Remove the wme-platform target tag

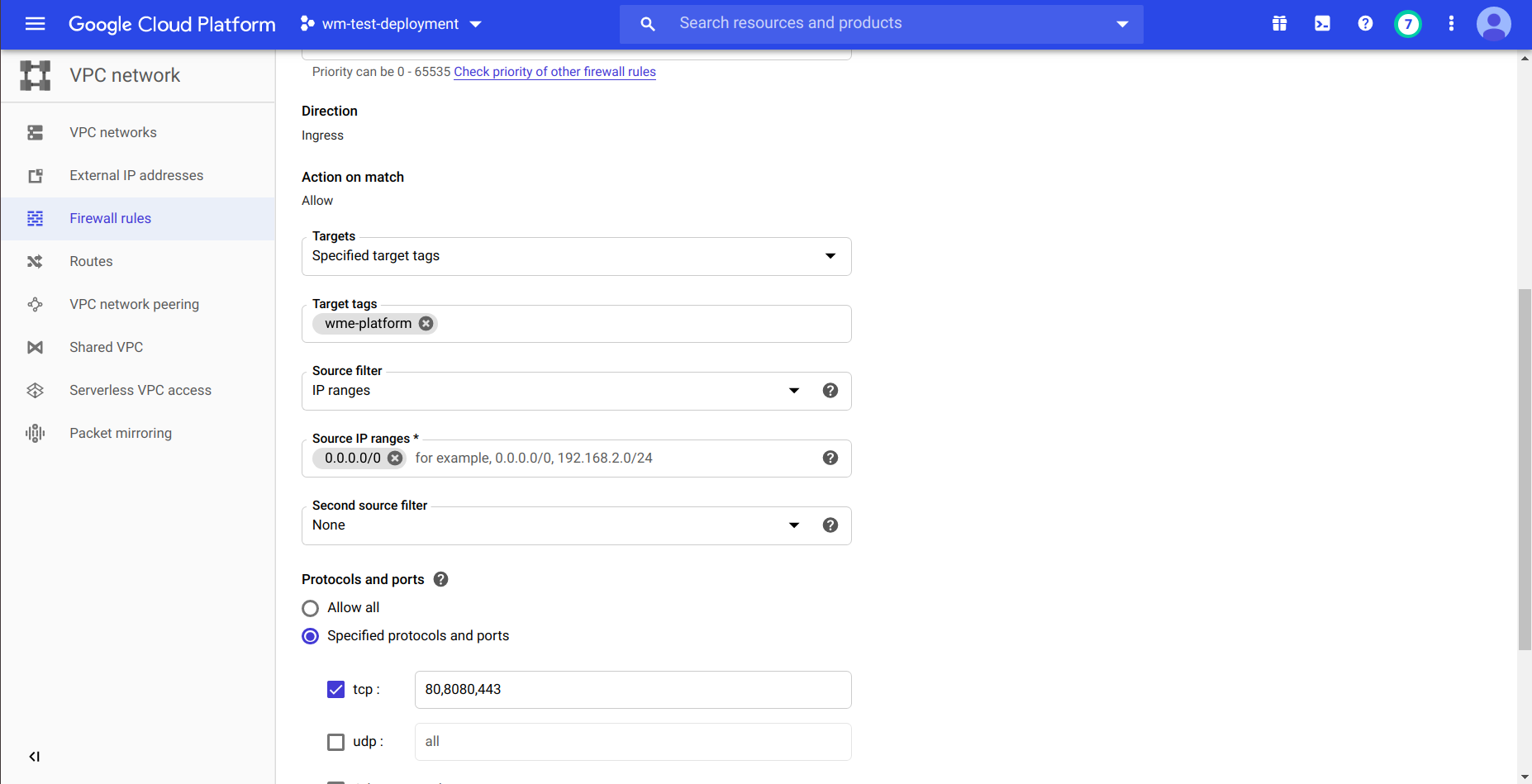click(426, 324)
